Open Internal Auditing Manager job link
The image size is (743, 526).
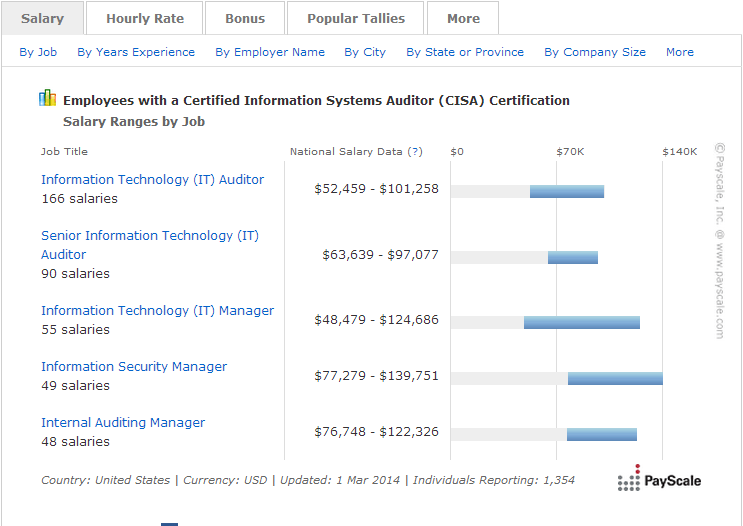point(123,423)
